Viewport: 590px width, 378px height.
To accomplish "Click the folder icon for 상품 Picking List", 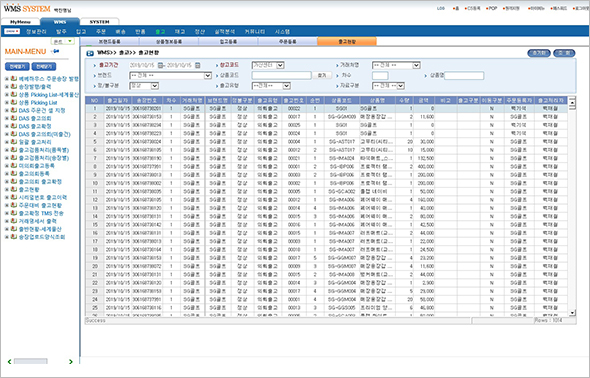I will click(x=14, y=102).
